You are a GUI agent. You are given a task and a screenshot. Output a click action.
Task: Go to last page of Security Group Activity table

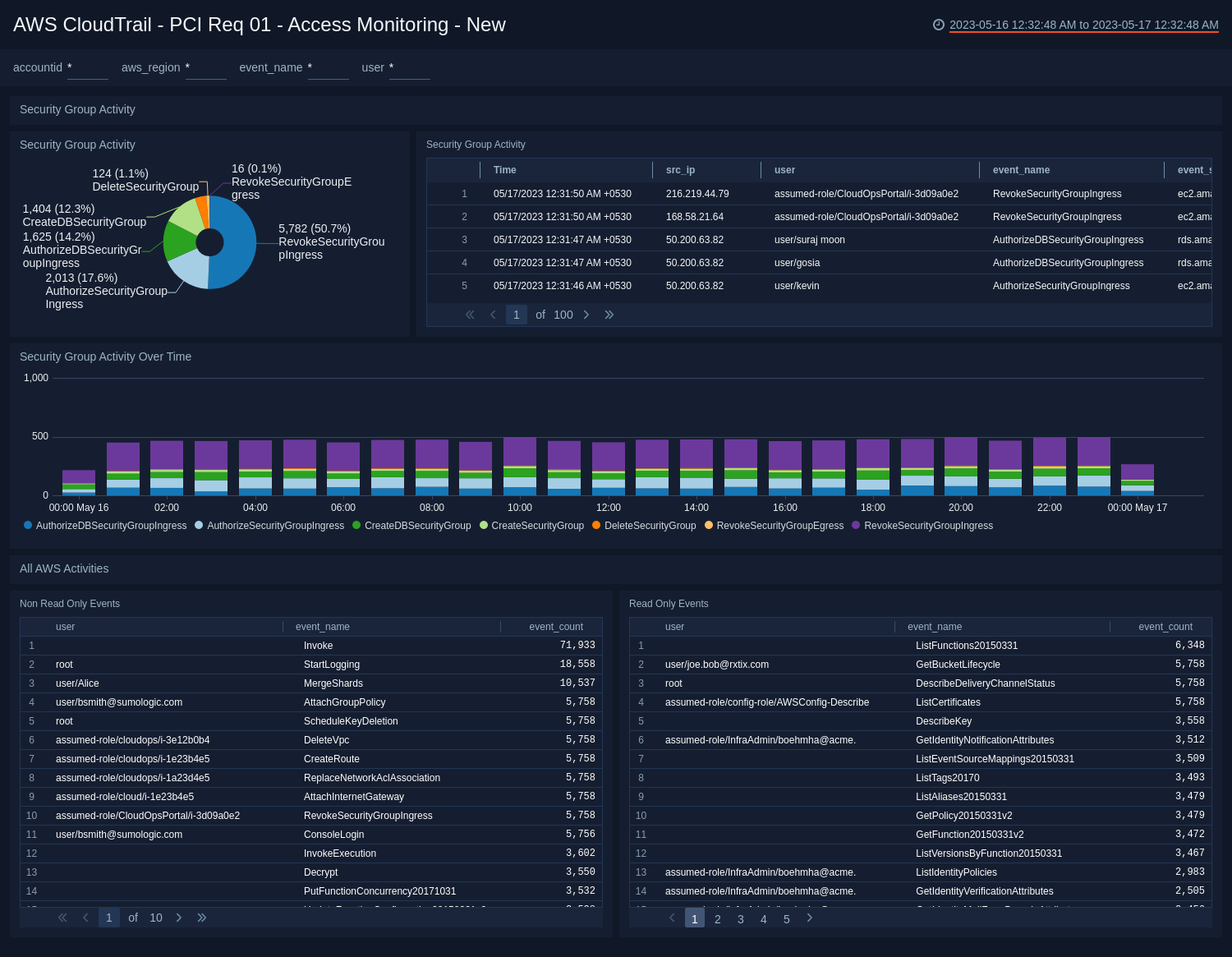click(x=609, y=315)
